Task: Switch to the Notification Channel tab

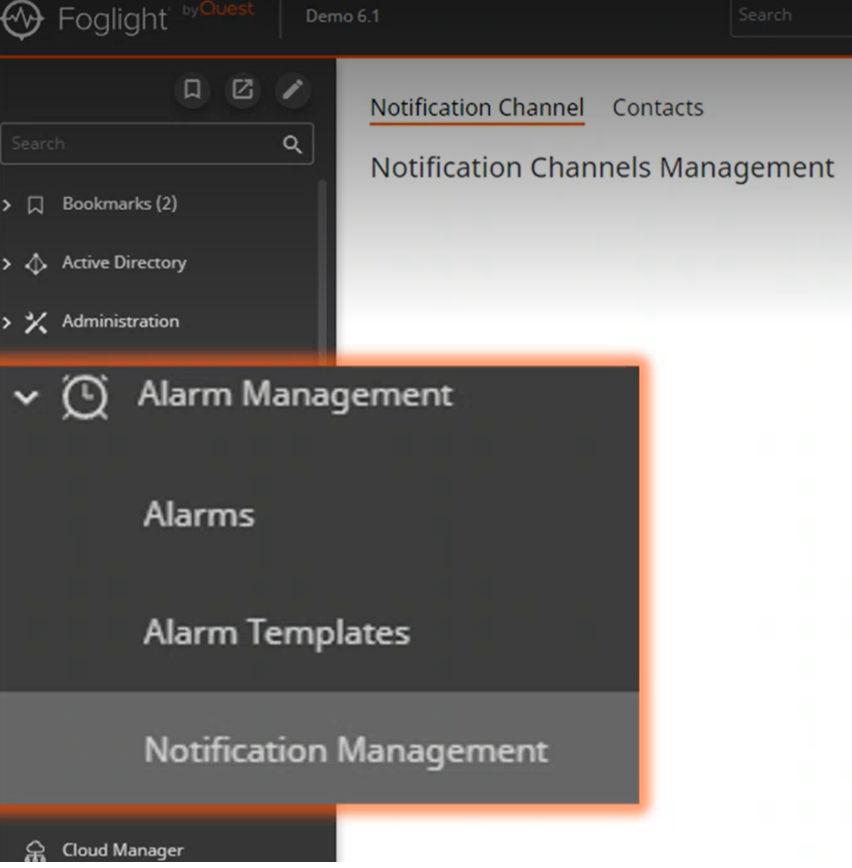Action: [477, 108]
